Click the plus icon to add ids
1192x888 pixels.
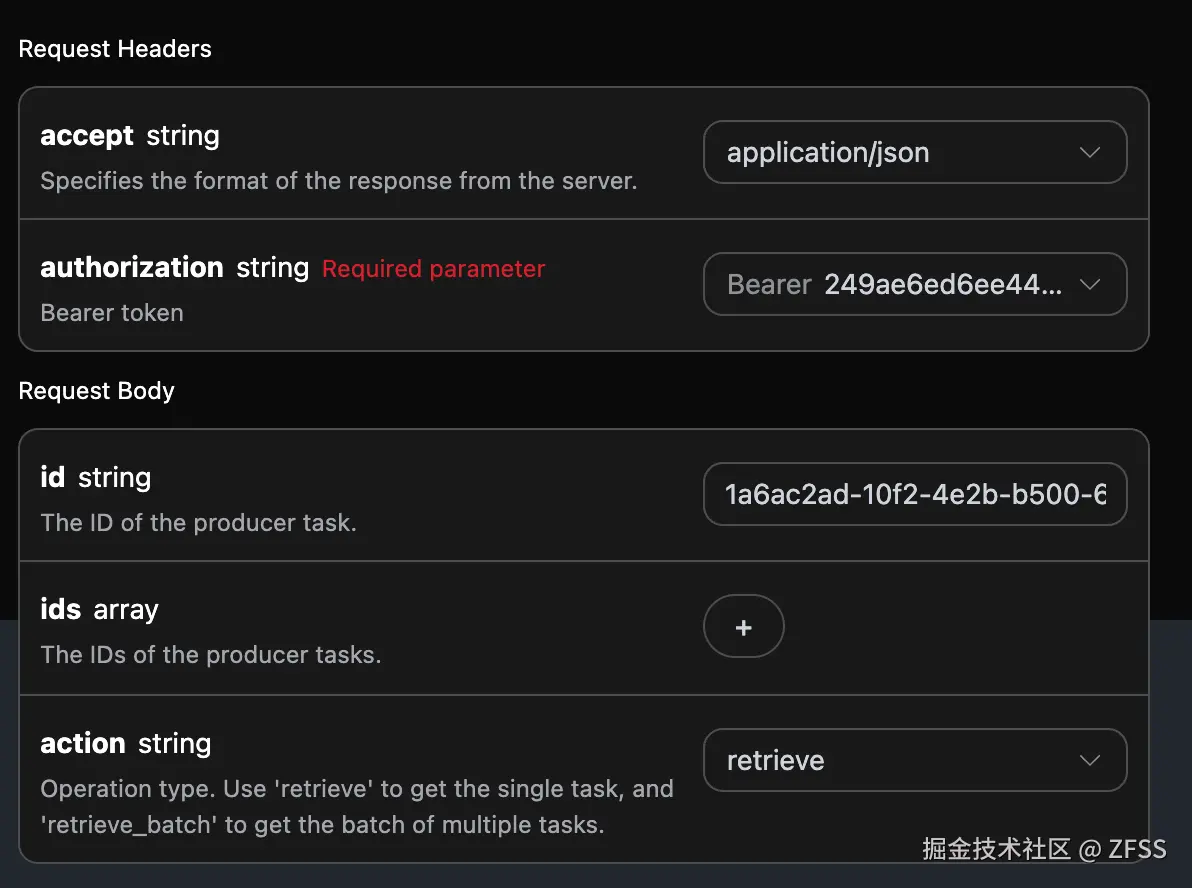coord(743,627)
